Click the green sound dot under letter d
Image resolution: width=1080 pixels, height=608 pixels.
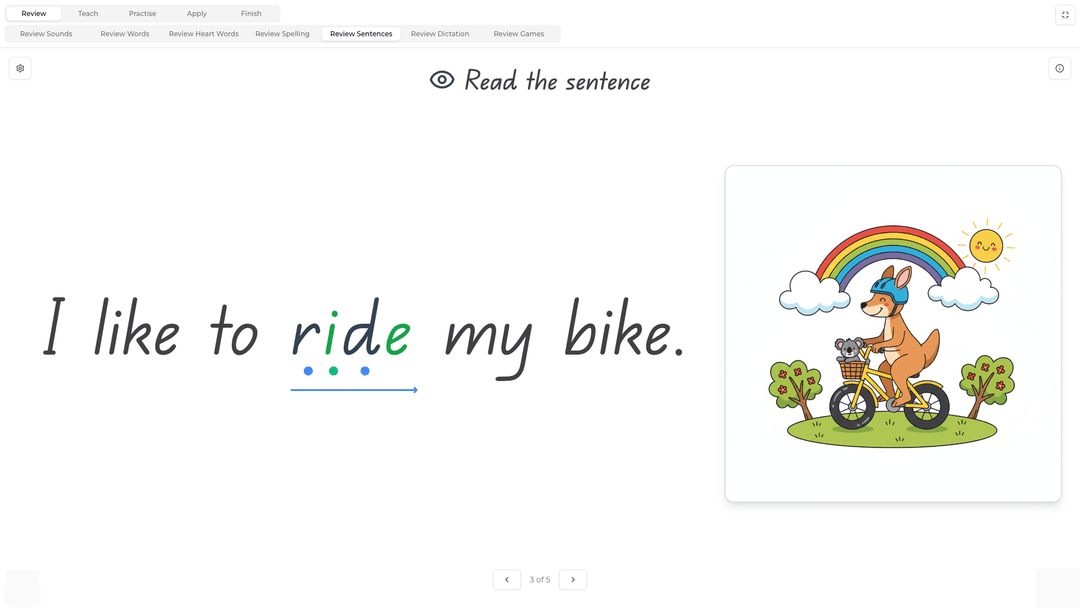tap(333, 371)
